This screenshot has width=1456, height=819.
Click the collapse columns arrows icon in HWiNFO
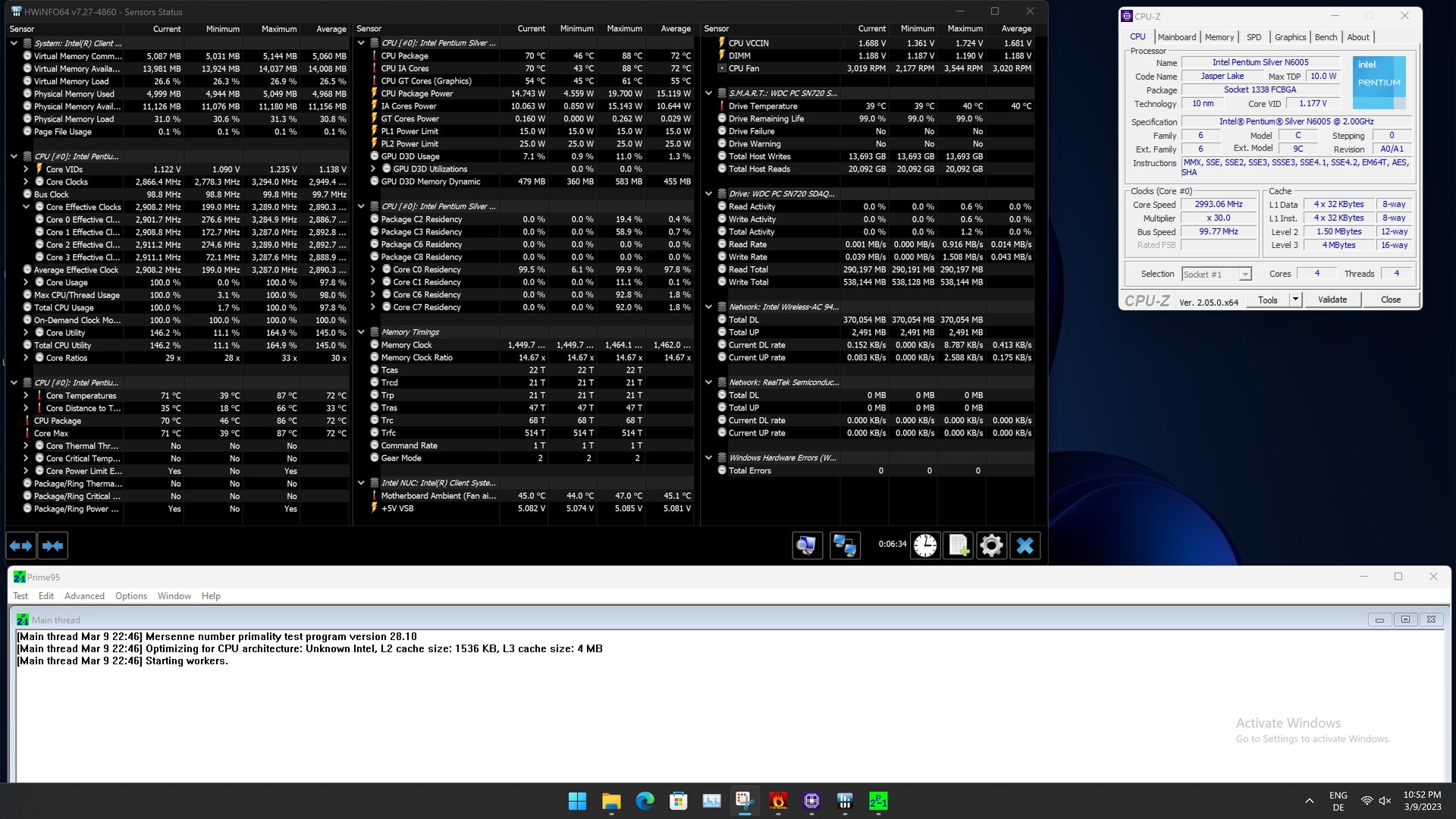[x=52, y=545]
